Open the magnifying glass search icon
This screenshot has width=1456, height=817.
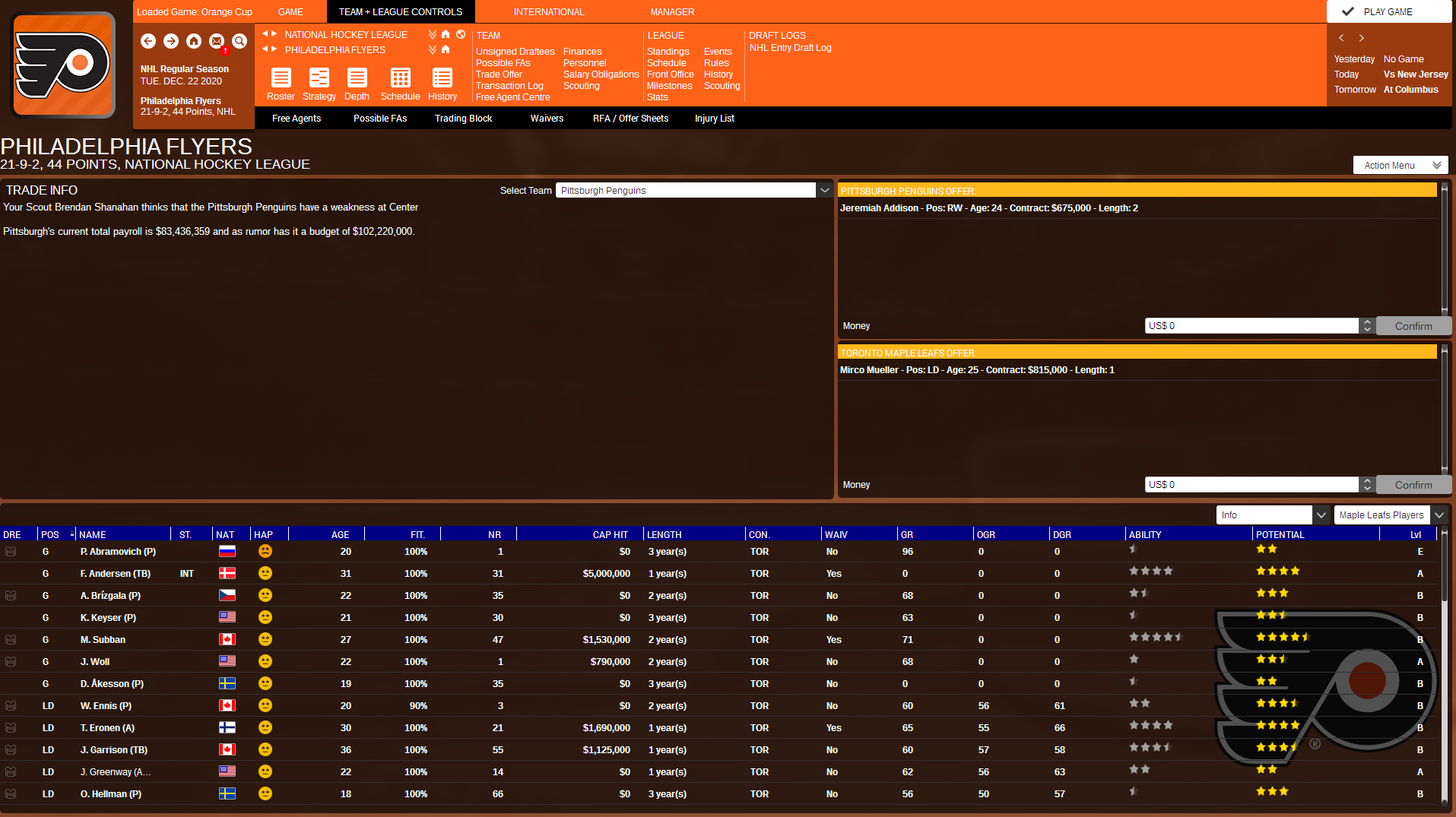click(239, 41)
